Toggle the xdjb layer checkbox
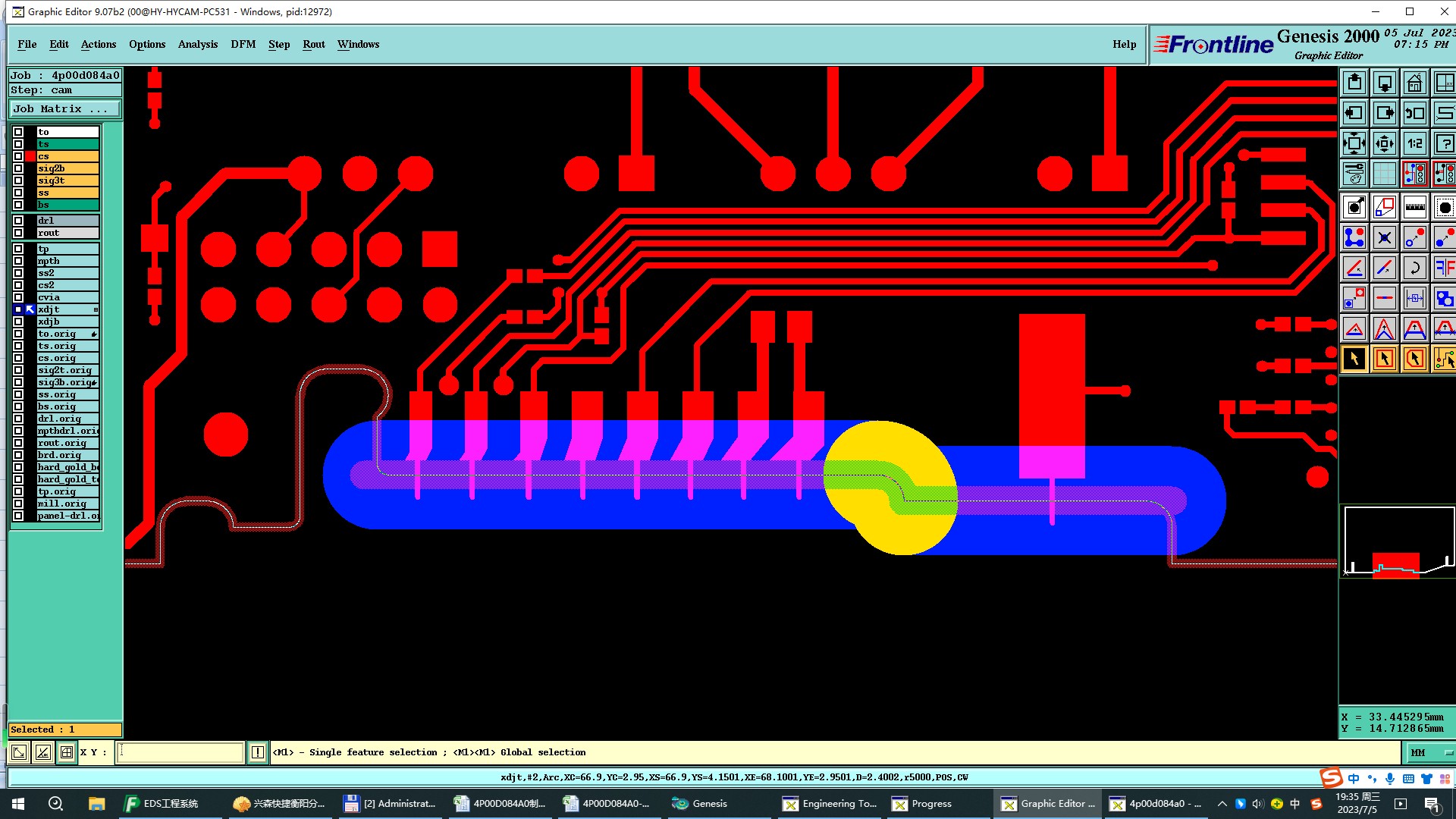The height and width of the screenshot is (819, 1456). pyautogui.click(x=18, y=322)
